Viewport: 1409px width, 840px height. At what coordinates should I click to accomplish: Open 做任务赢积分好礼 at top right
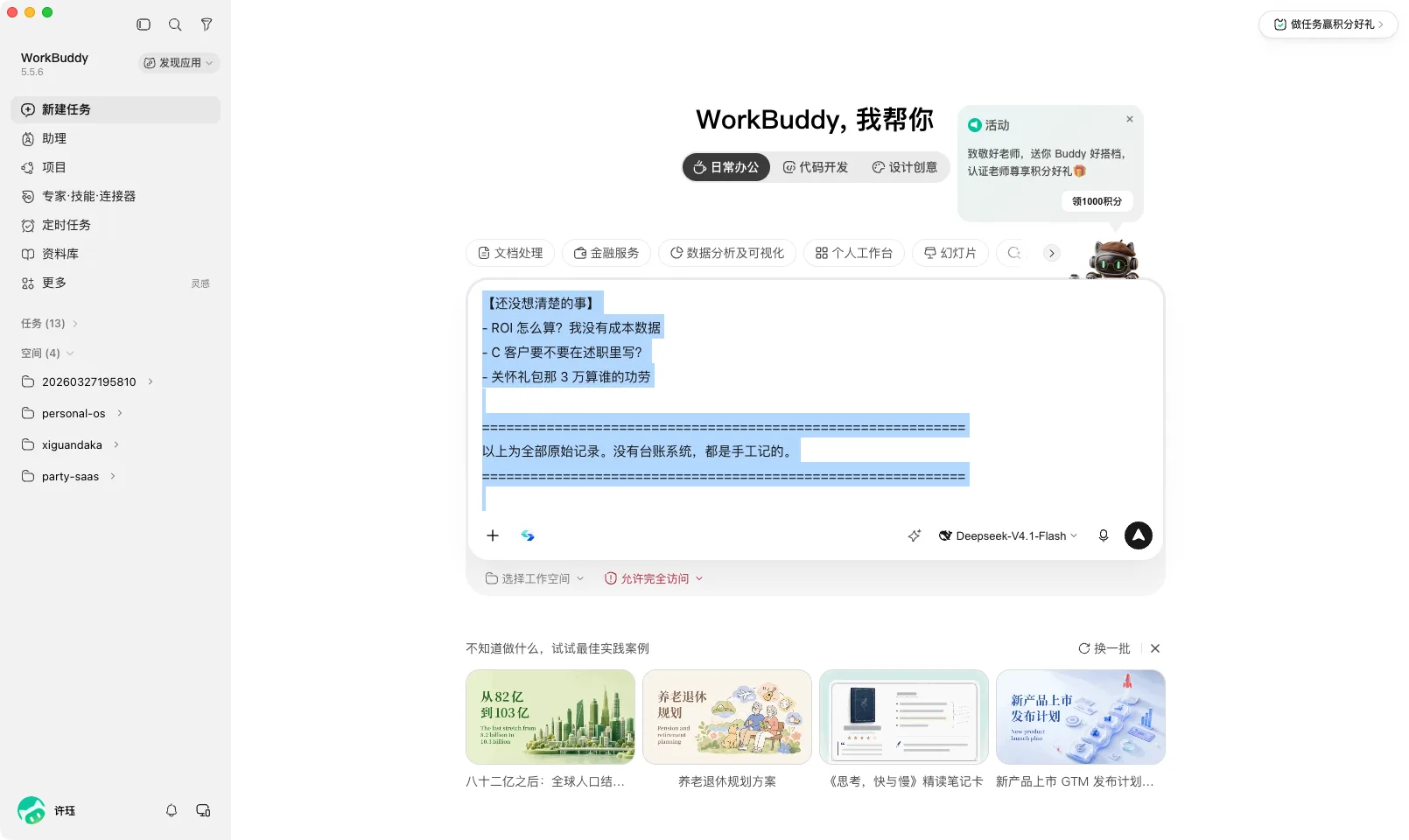[x=1328, y=24]
